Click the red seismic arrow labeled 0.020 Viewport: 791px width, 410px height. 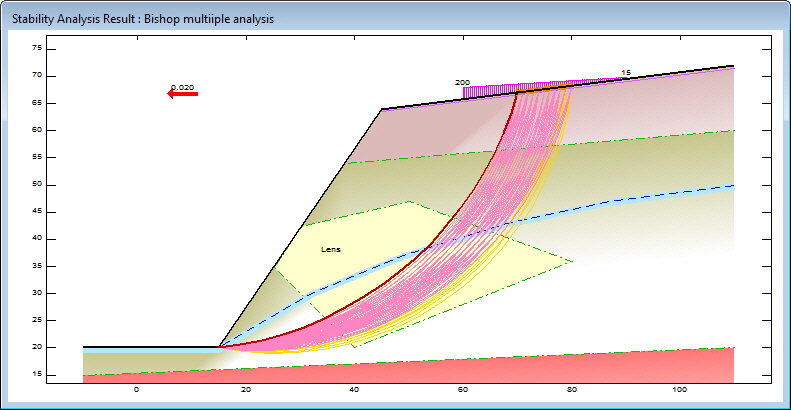183,94
